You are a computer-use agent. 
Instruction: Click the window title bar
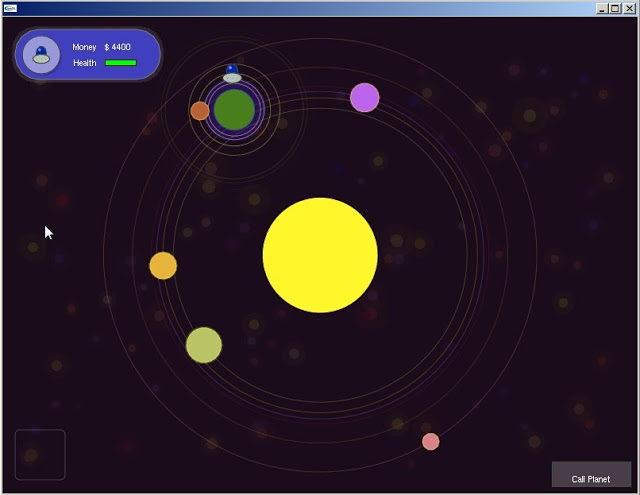click(300, 8)
